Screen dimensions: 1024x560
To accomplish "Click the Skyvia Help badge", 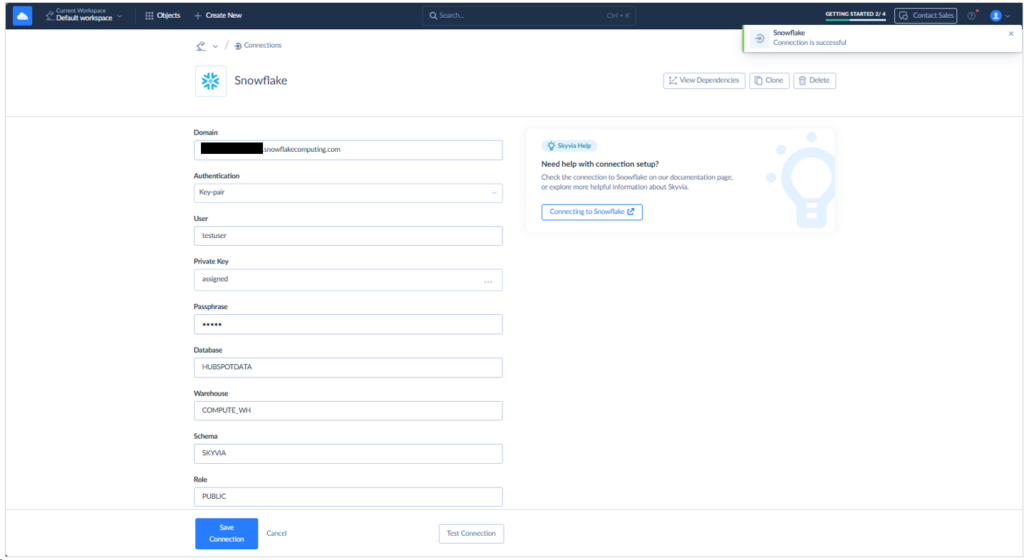I will 569,146.
